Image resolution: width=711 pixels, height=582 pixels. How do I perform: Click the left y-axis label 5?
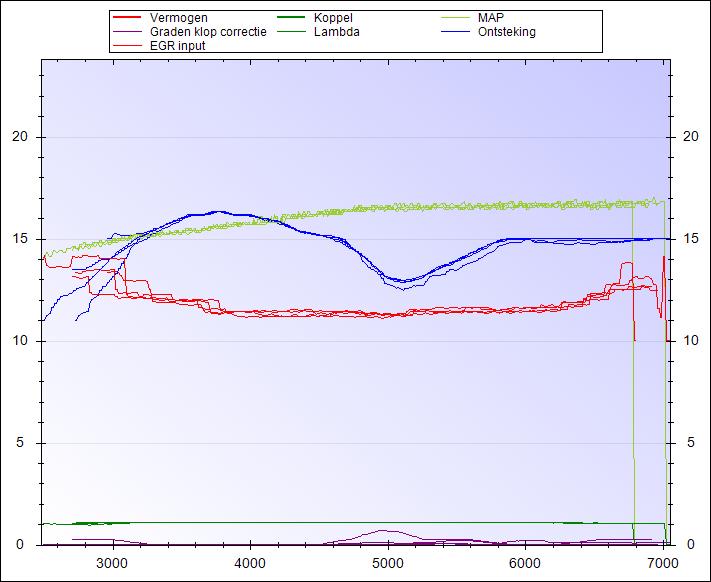20,442
